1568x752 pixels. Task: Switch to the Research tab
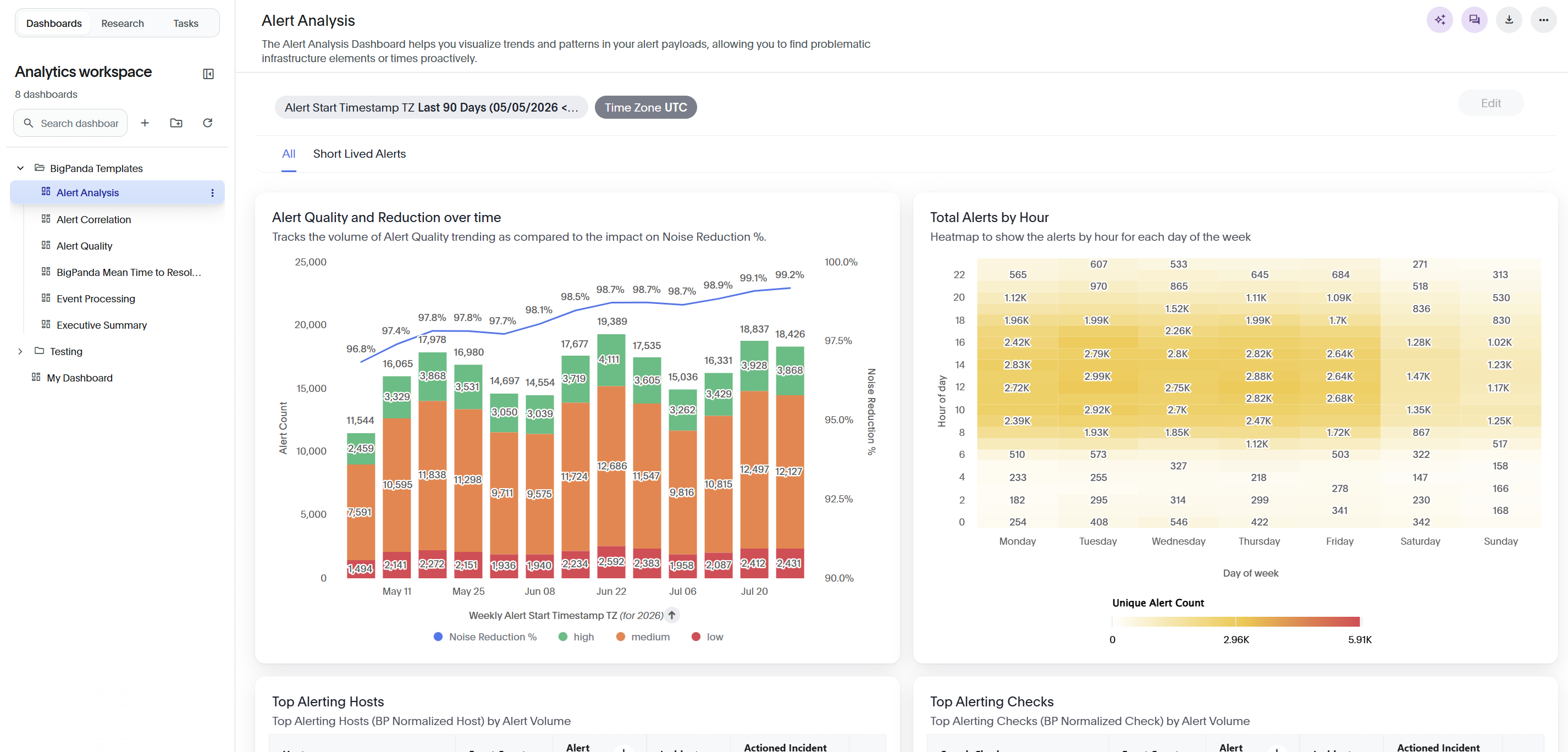(123, 23)
